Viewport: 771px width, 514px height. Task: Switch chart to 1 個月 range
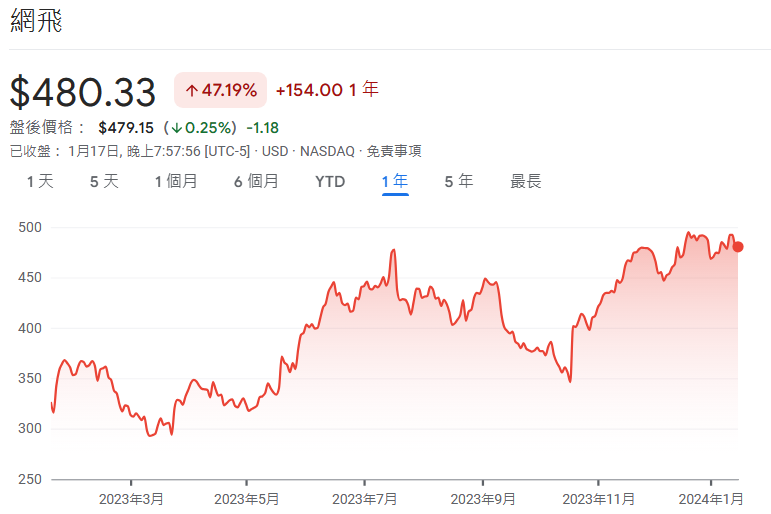[x=176, y=181]
